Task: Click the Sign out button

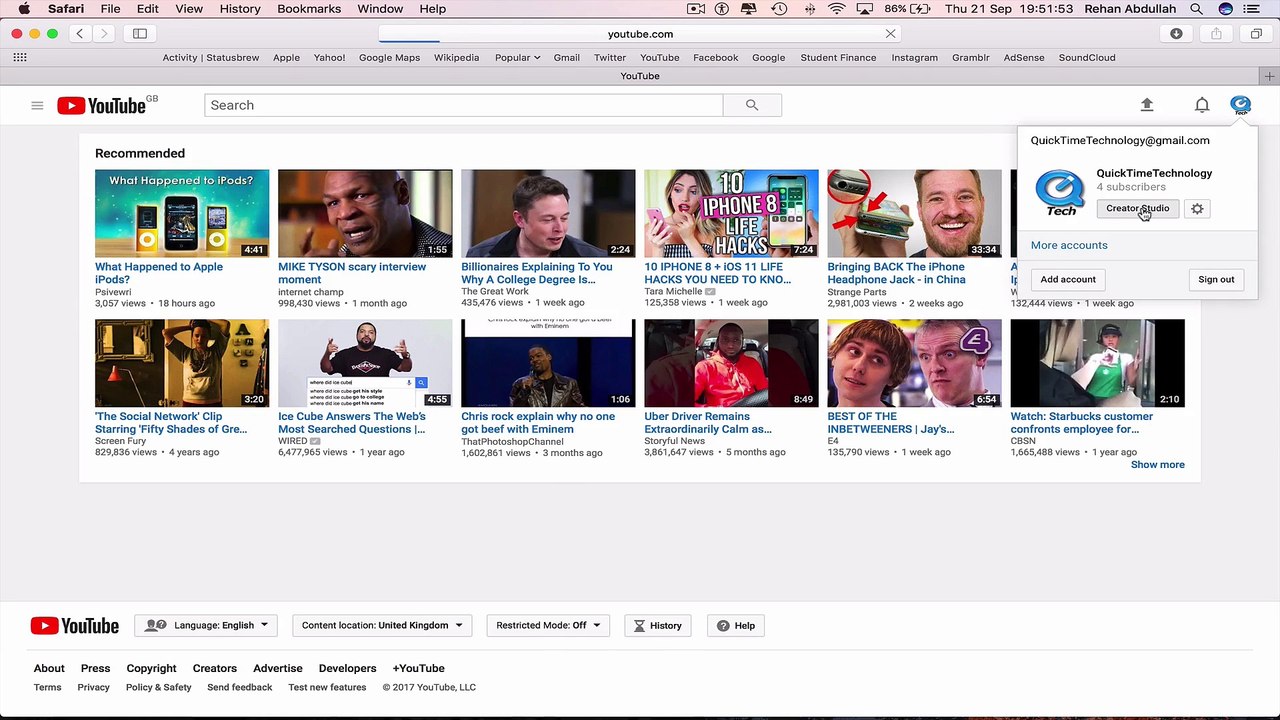Action: (1216, 279)
